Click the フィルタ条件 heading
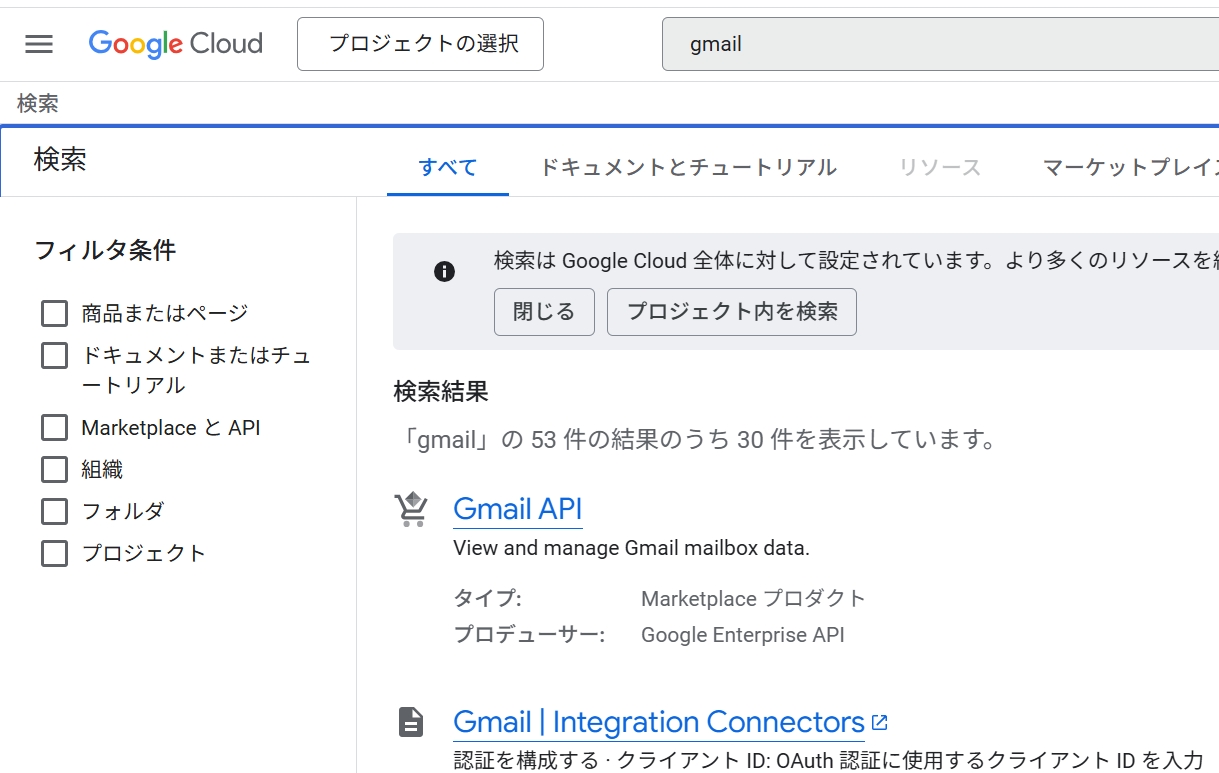Viewport: 1219px width, 773px height. [x=105, y=250]
